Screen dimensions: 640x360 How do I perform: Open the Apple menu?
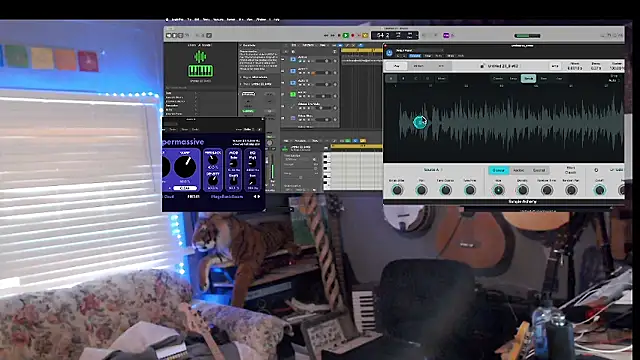click(167, 19)
